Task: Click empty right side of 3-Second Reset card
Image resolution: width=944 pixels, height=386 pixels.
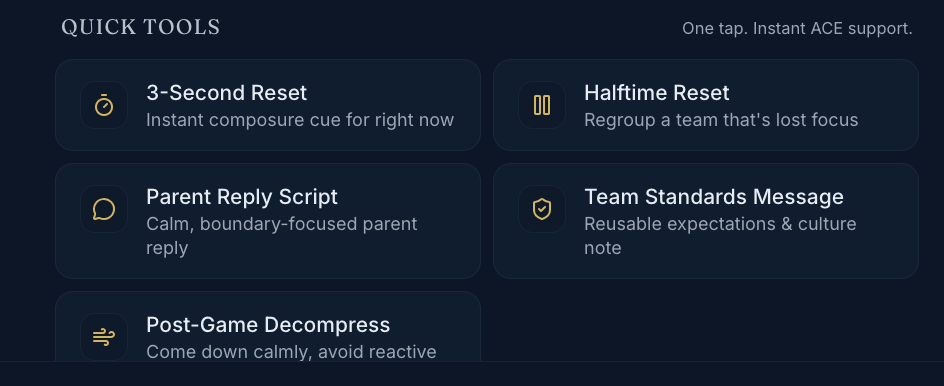Action: click(468, 105)
